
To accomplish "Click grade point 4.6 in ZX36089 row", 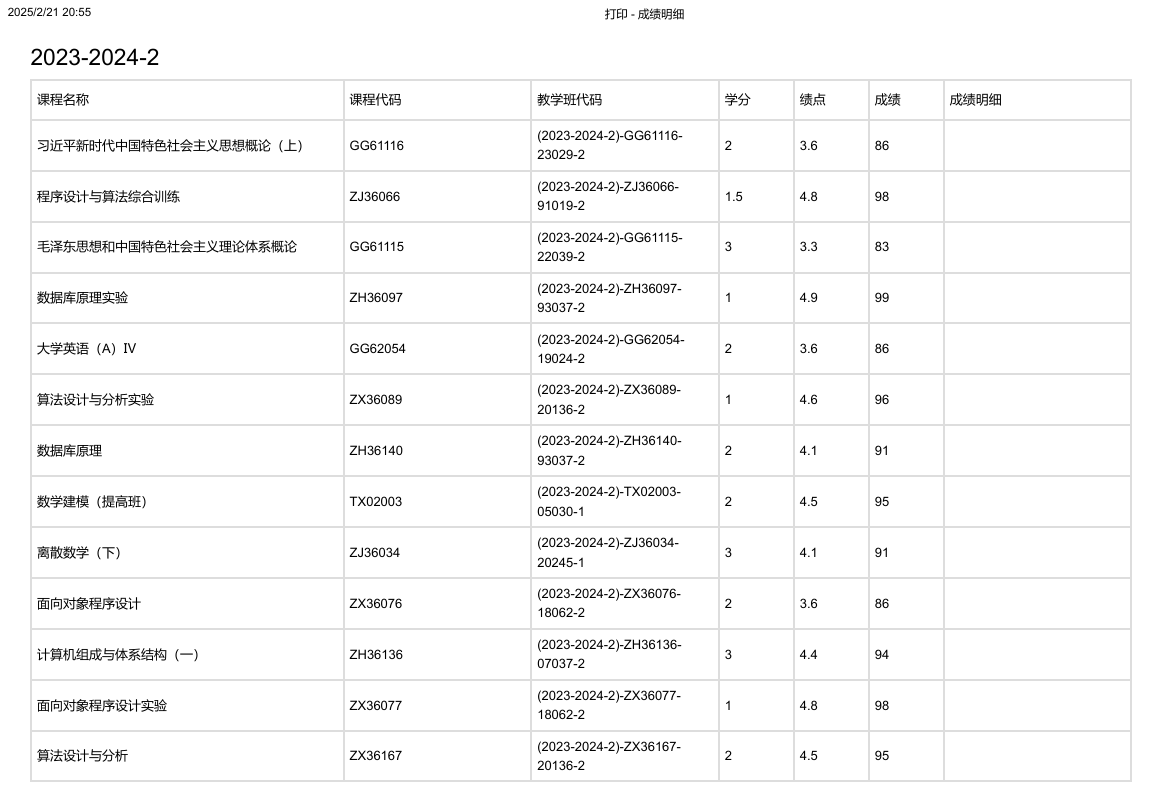I will (809, 399).
